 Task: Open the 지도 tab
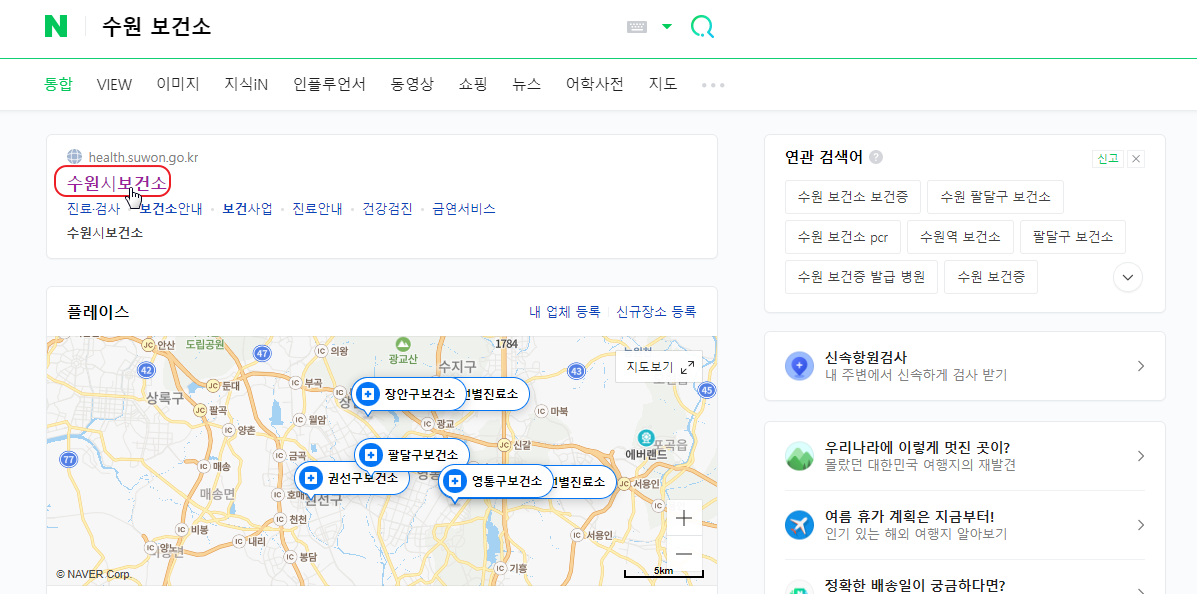pos(663,84)
